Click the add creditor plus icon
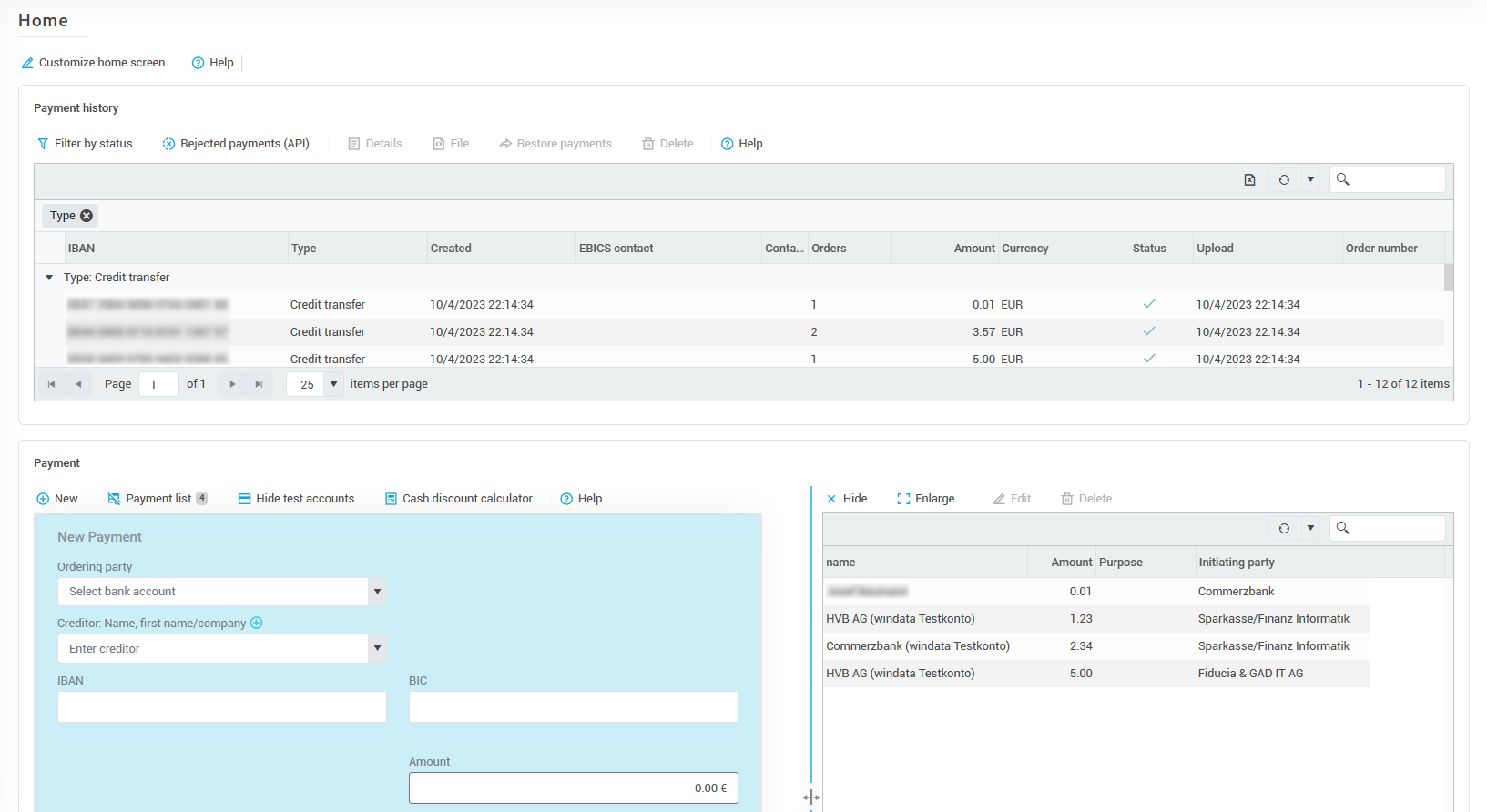The height and width of the screenshot is (812, 1487). (x=257, y=623)
